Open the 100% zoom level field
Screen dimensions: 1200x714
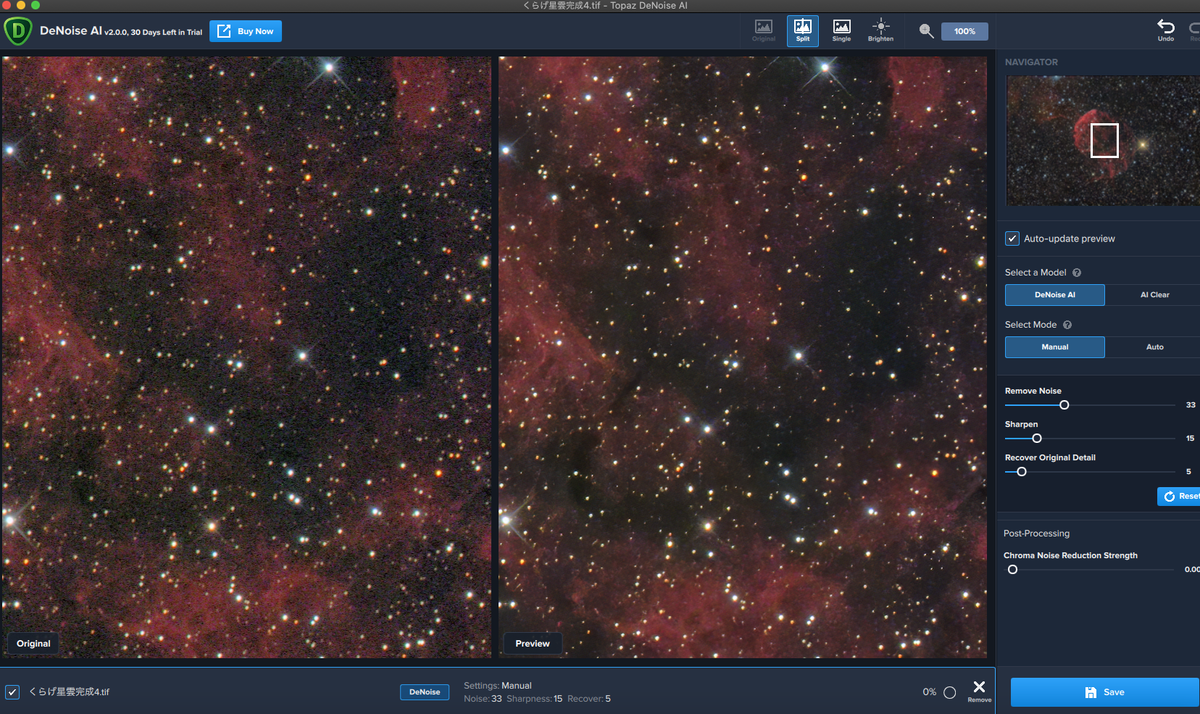964,31
